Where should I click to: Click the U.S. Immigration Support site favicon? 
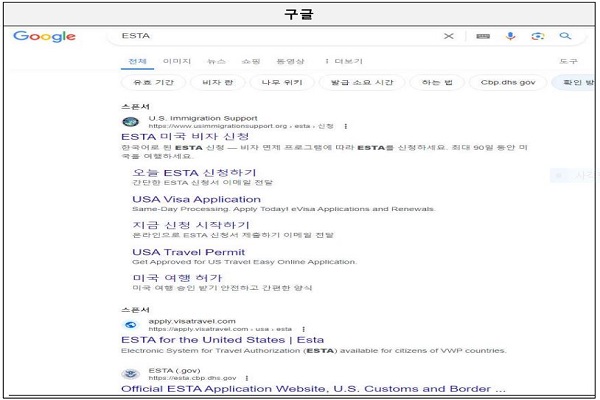[130, 122]
